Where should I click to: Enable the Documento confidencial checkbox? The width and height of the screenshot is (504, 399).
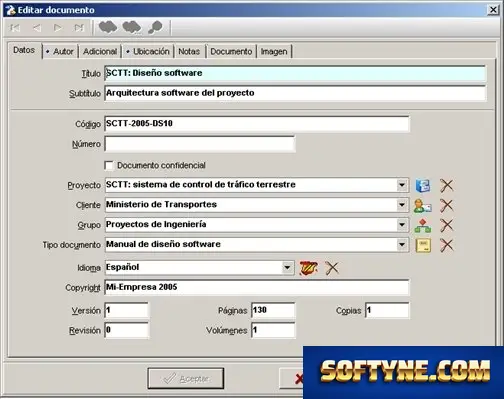[109, 165]
